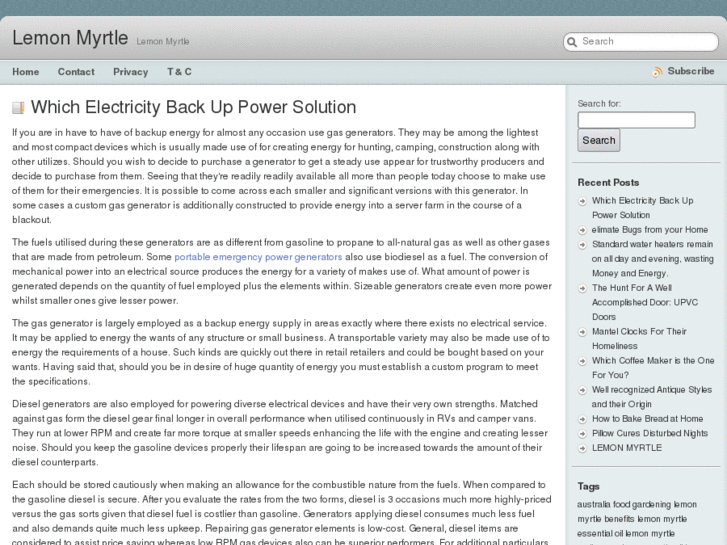Open recent post 'Which Electricity Back Up Power Solution'
The width and height of the screenshot is (727, 545).
coord(642,208)
